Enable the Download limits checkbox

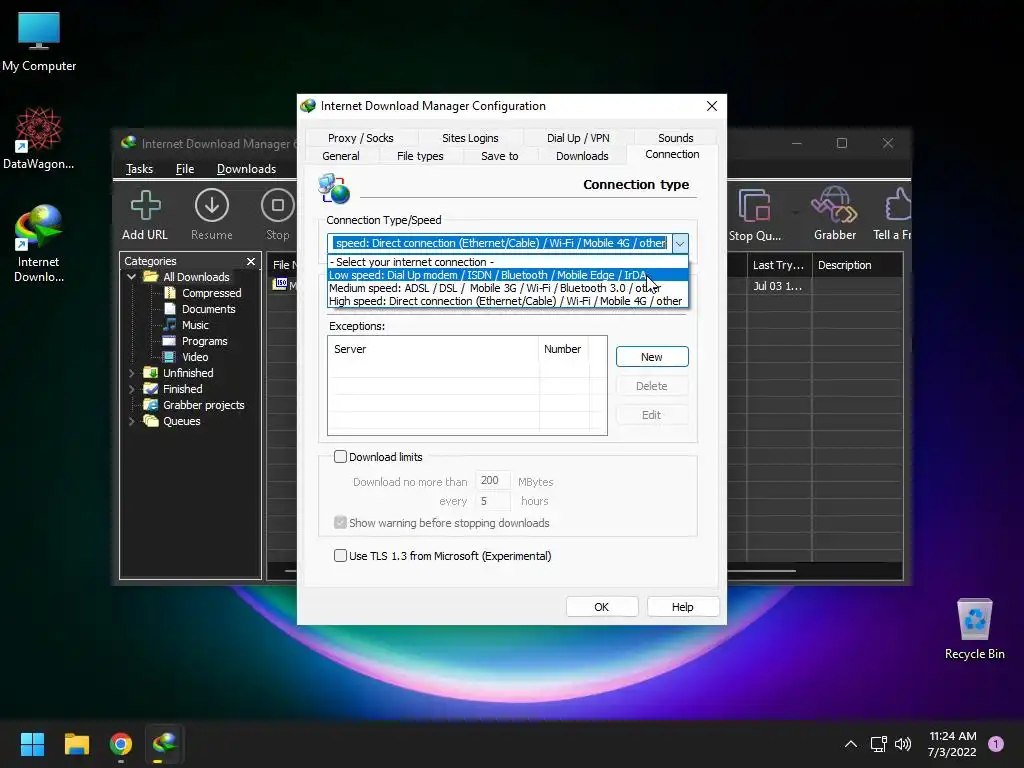[x=340, y=456]
